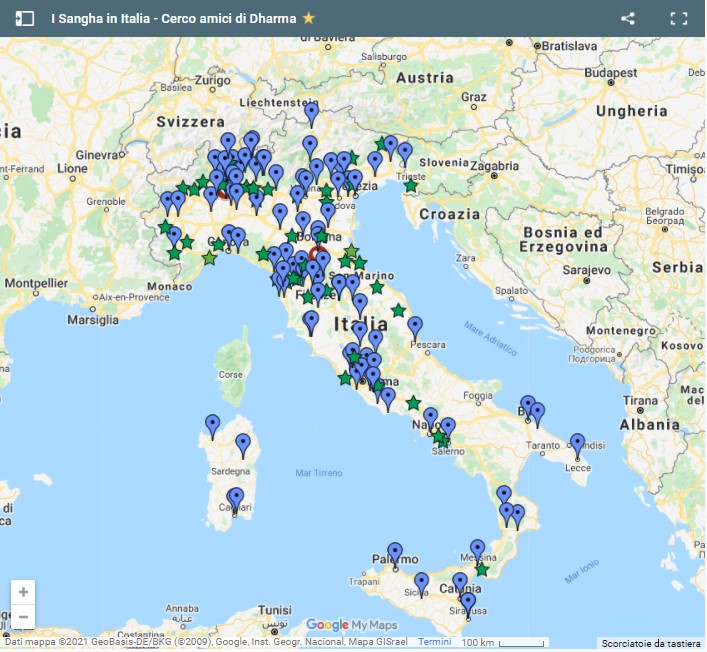Screen dimensions: 707x652
Task: Click the Marsiglia city label
Action: (93, 320)
